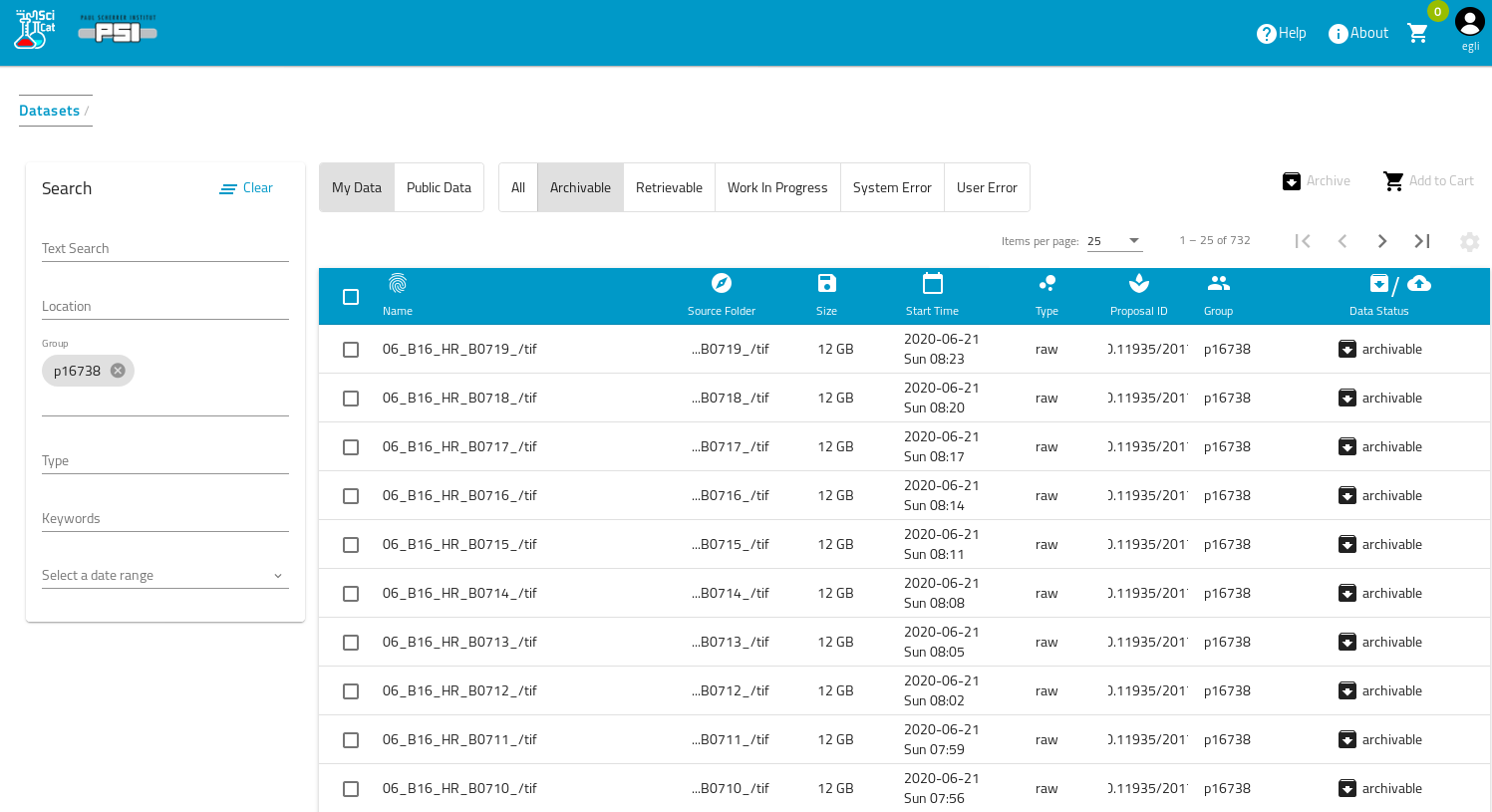Select the System Error tab
1492x812 pixels.
click(x=892, y=187)
